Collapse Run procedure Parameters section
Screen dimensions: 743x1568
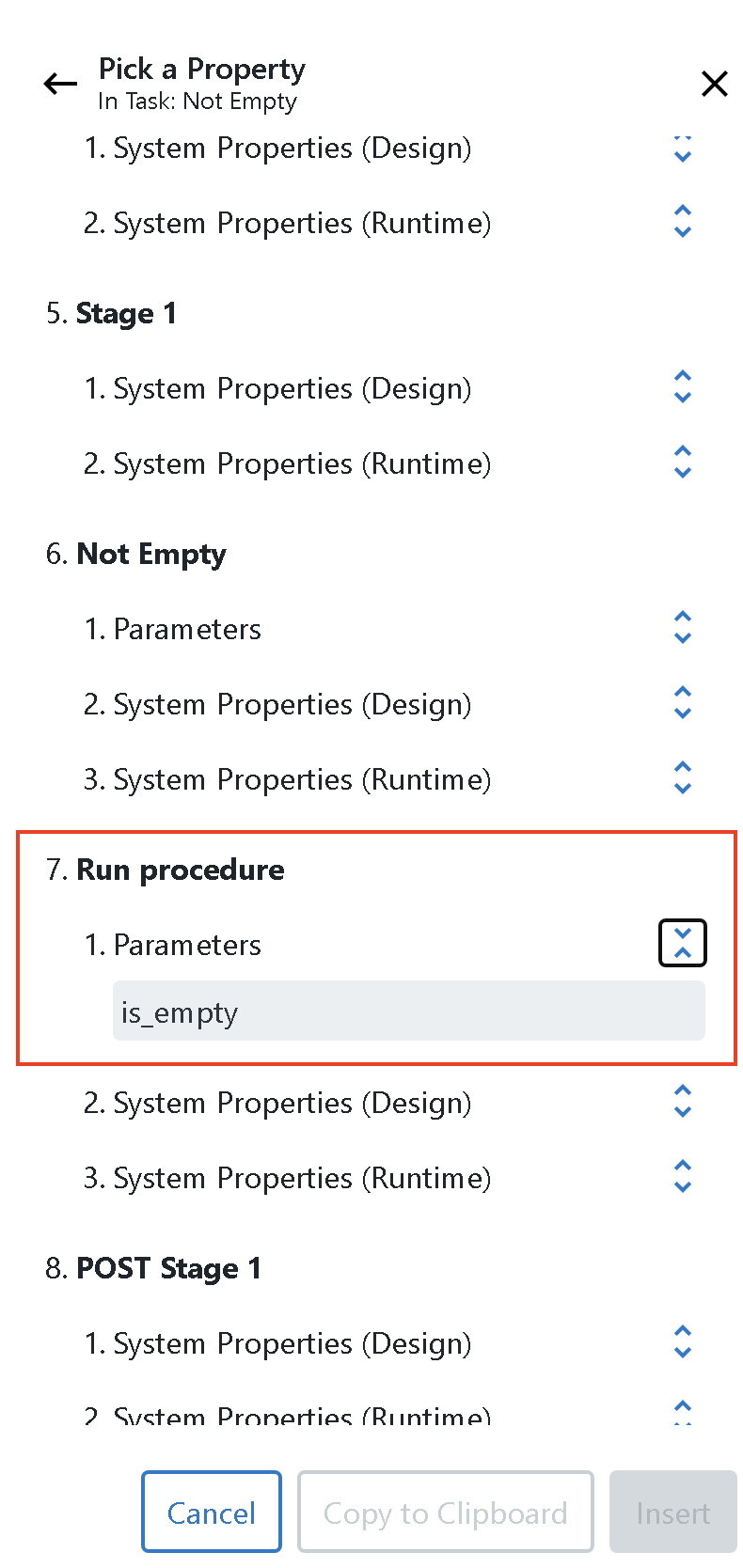(683, 943)
